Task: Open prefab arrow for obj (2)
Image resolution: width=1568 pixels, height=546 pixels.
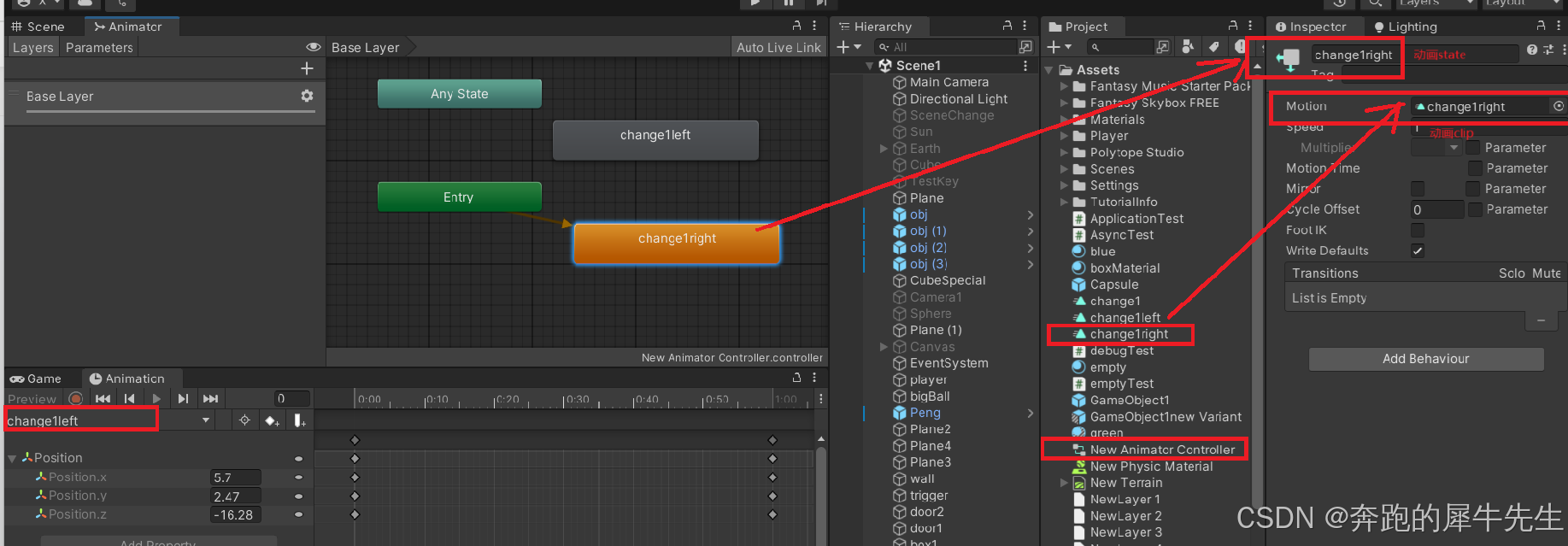Action: point(1031,248)
